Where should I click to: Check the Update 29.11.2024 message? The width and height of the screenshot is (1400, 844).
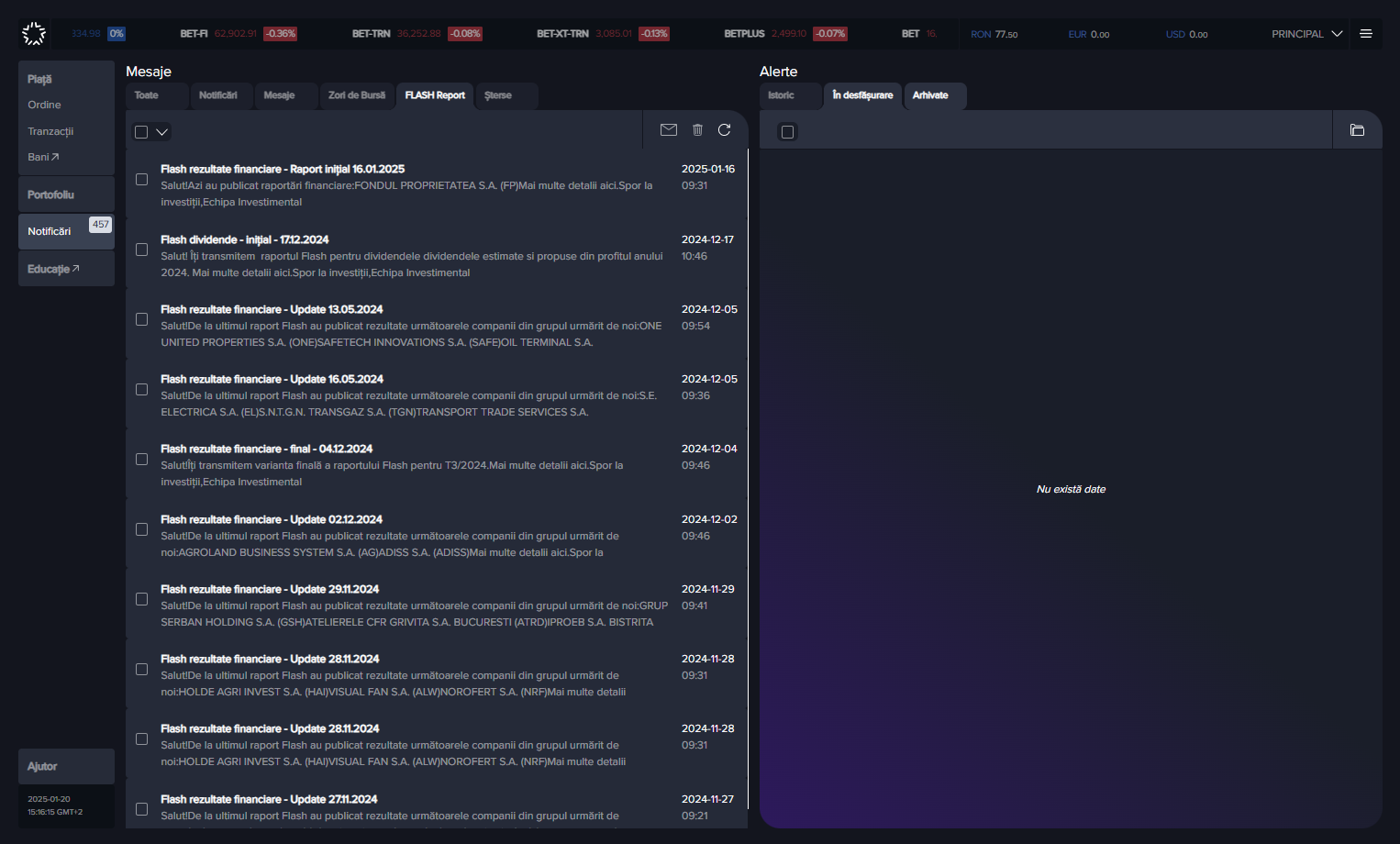[141, 599]
